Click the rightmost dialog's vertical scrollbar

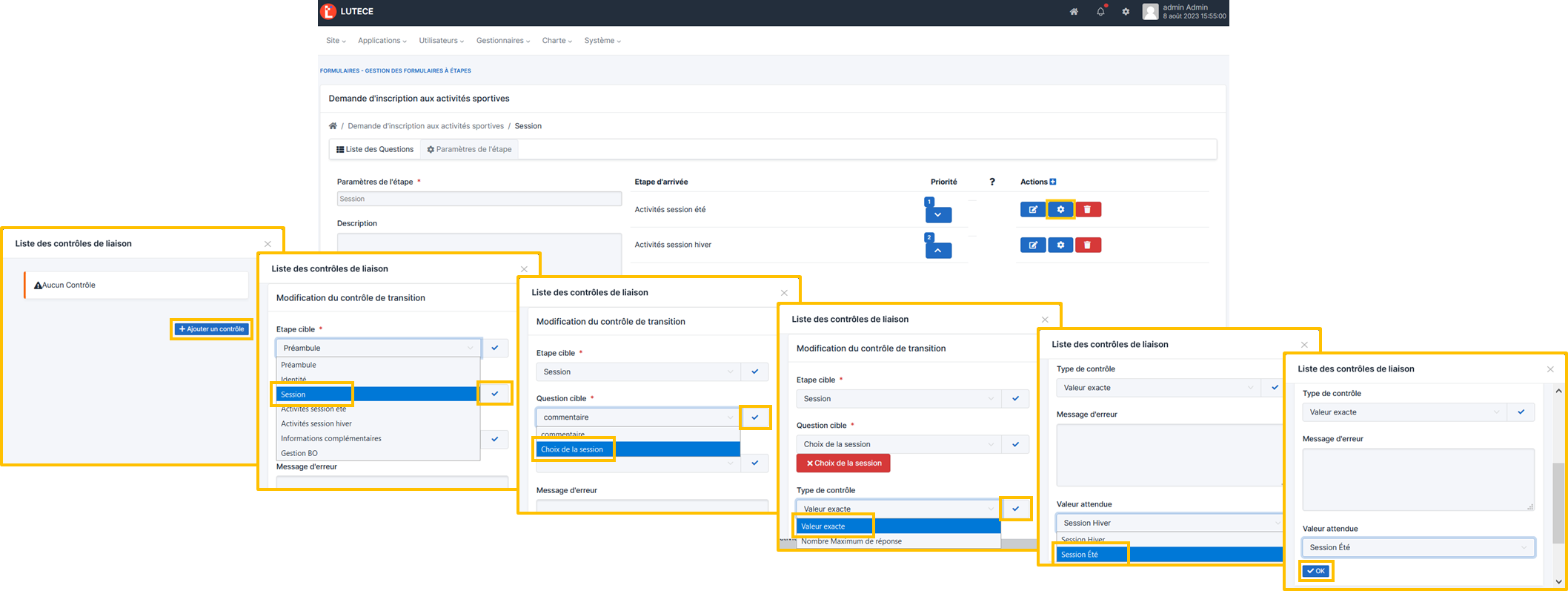click(x=1558, y=489)
